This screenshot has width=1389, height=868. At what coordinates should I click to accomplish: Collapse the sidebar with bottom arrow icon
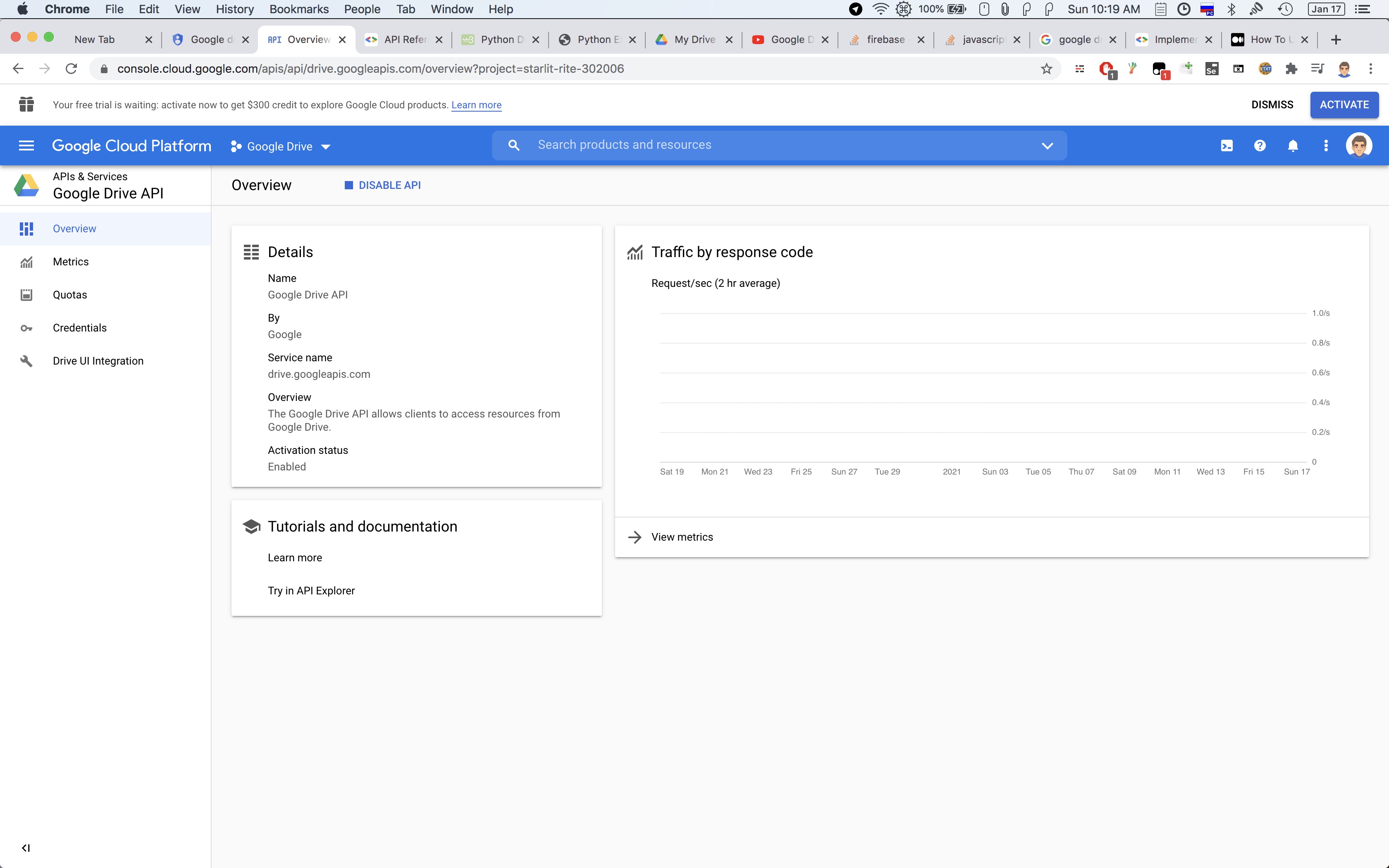(x=26, y=848)
